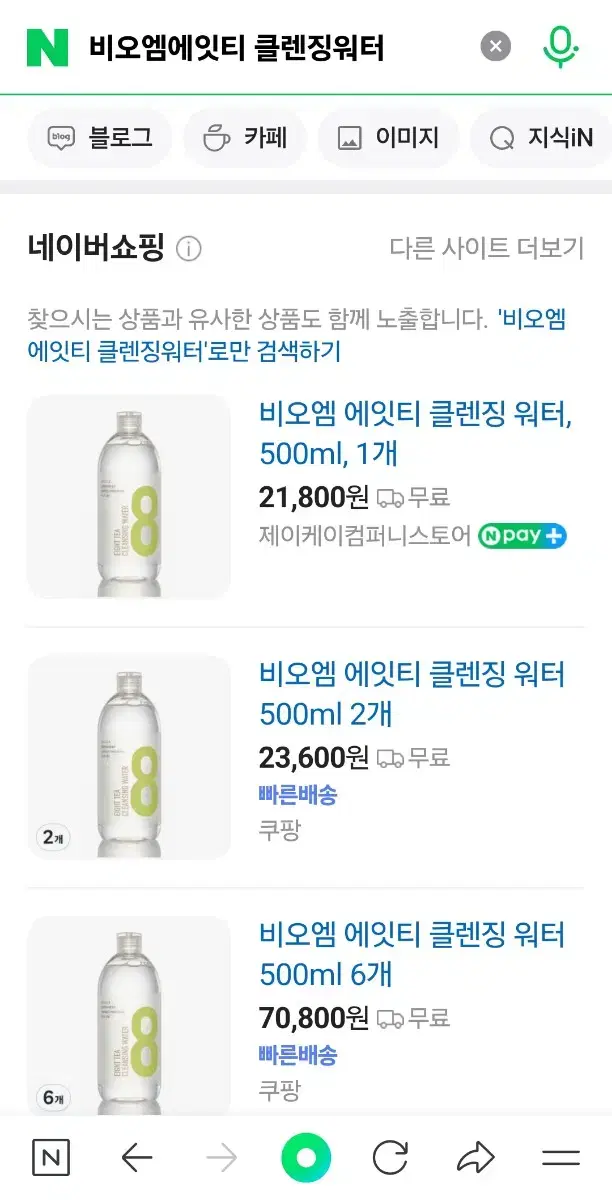Switch to the 블로그 tab
Viewport: 612px width, 1200px height.
point(98,138)
